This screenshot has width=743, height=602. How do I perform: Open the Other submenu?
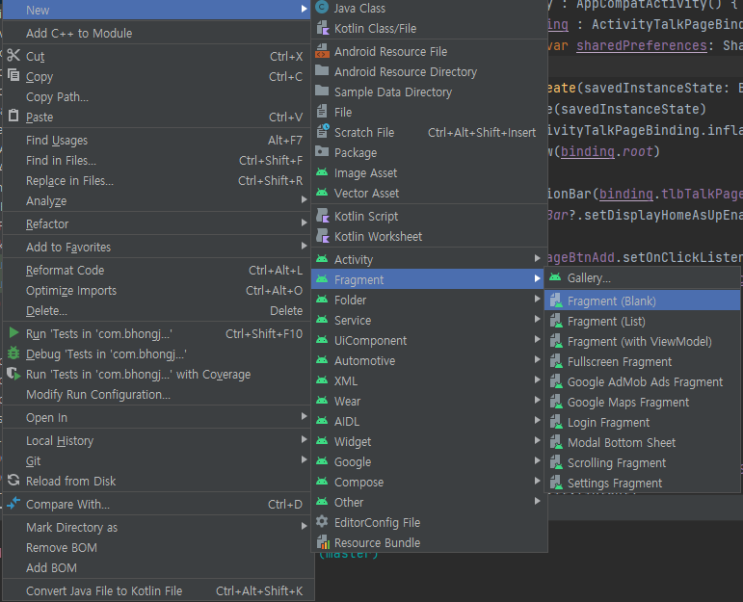click(x=427, y=502)
